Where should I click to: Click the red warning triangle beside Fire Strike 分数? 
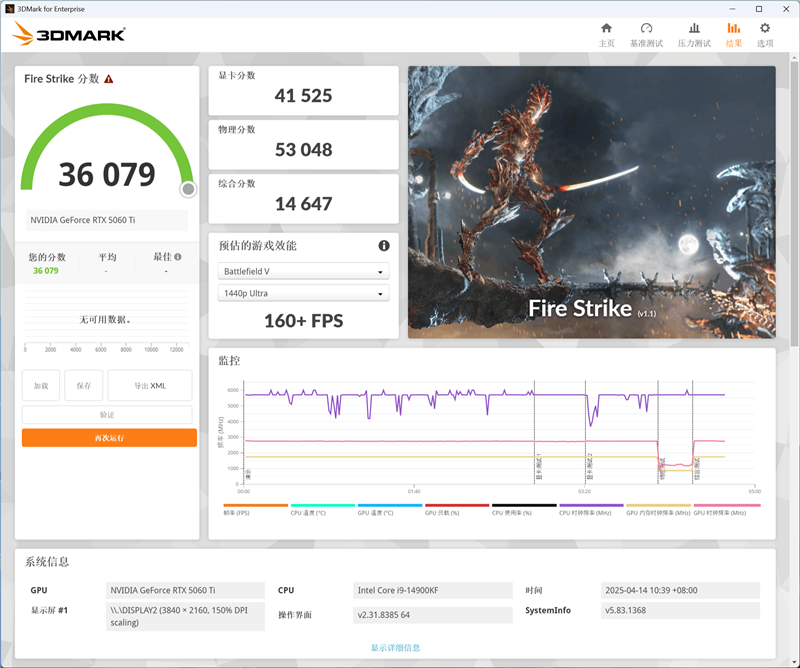click(109, 79)
